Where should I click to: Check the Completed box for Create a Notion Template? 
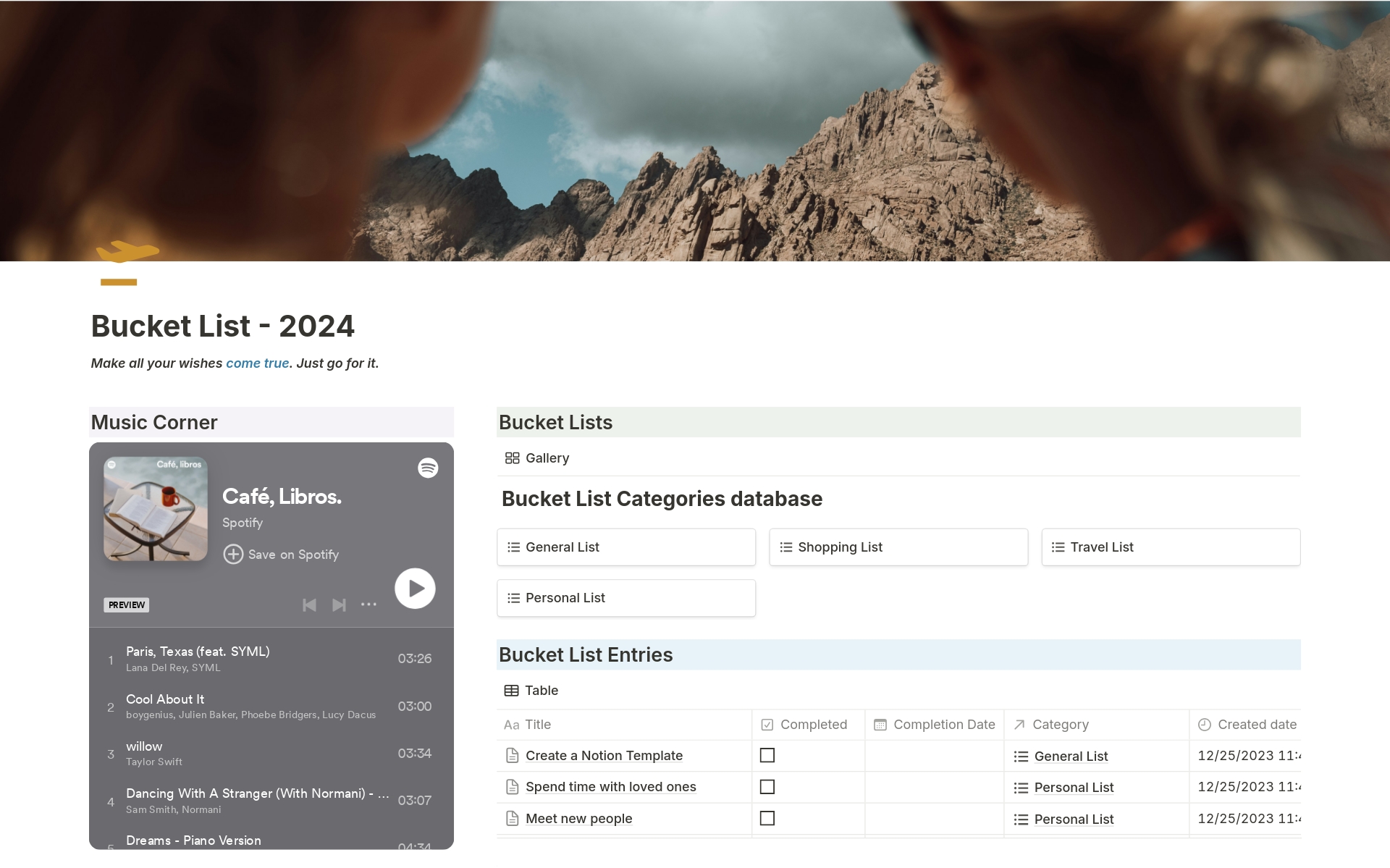coord(768,755)
